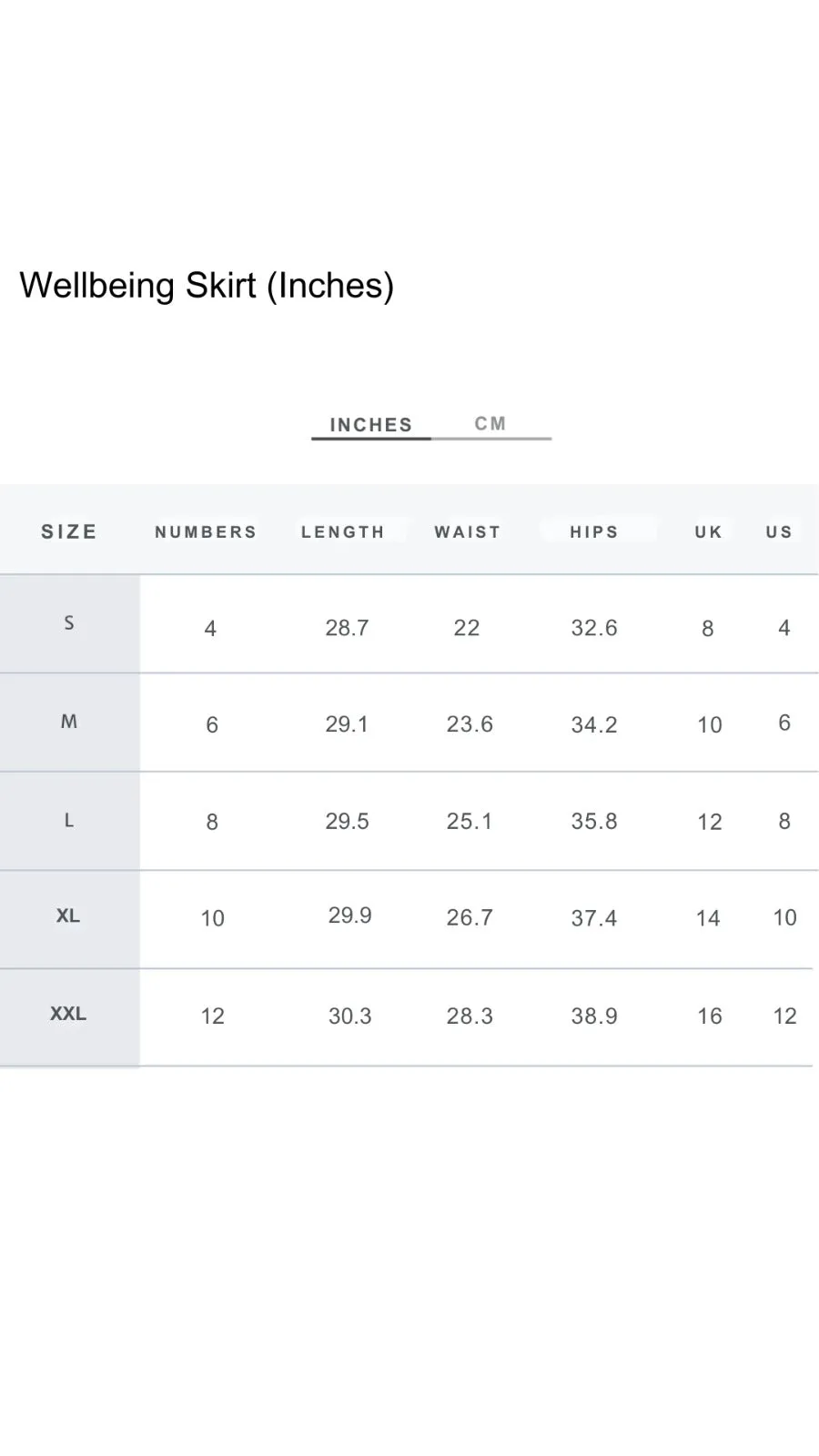The height and width of the screenshot is (1456, 819).
Task: Click the NUMBERS column header
Action: (206, 532)
